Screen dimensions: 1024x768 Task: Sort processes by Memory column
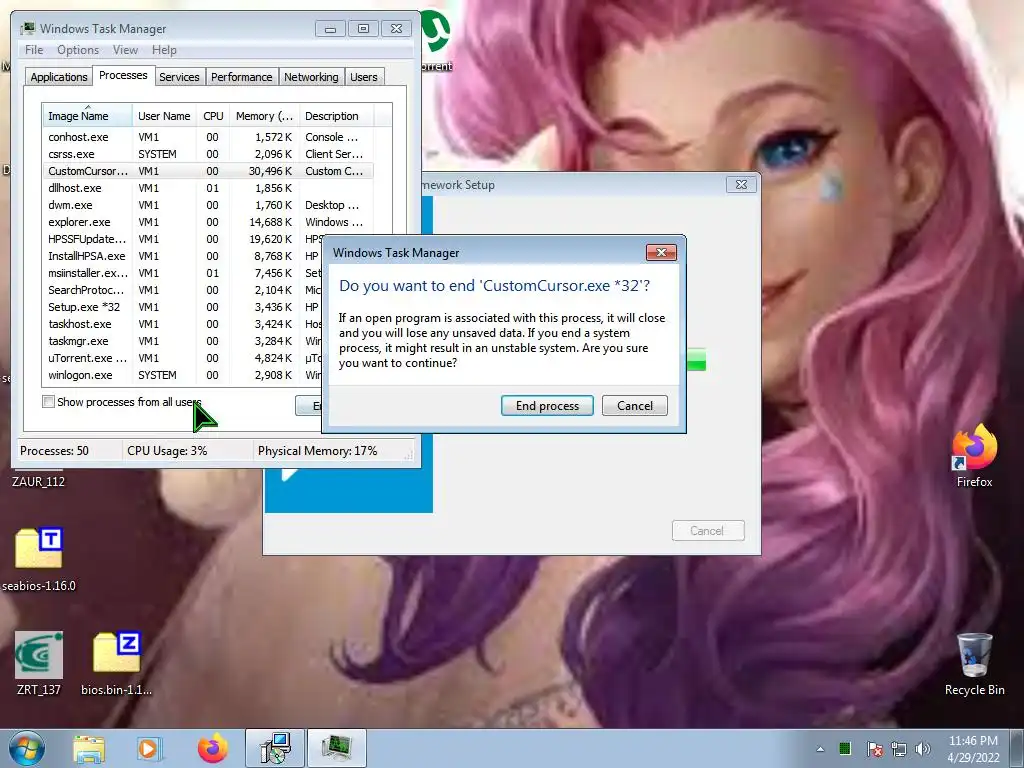point(264,116)
